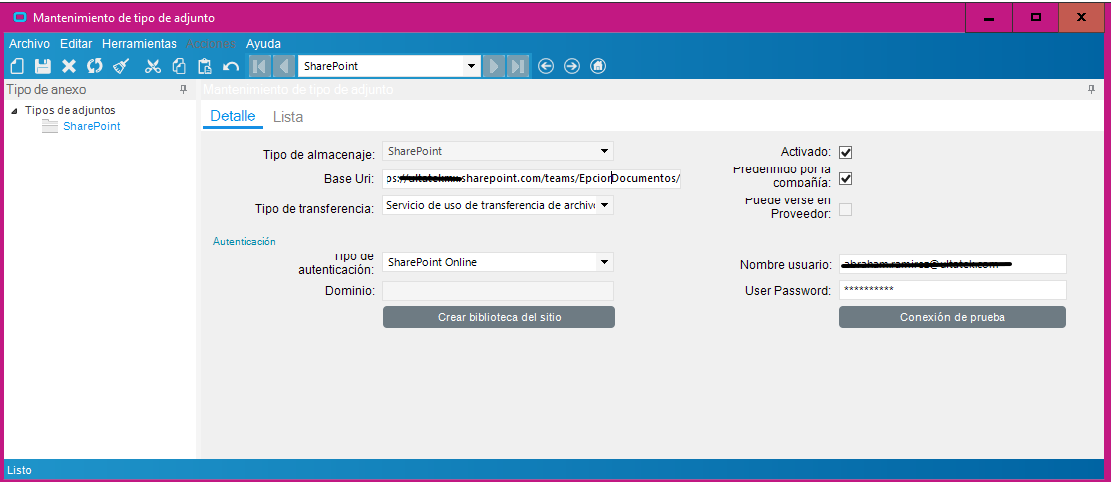Screen dimensions: 1111x482
Task: Click Conexión de prueba button
Action: tap(952, 317)
